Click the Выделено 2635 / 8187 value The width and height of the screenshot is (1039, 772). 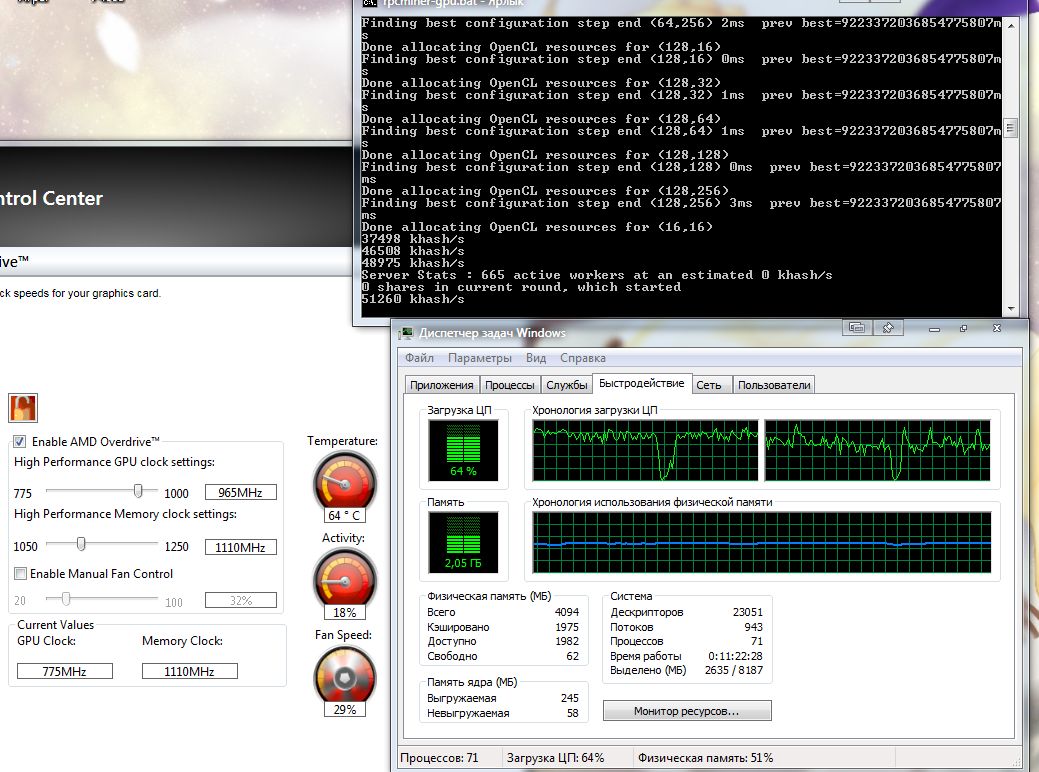734,671
